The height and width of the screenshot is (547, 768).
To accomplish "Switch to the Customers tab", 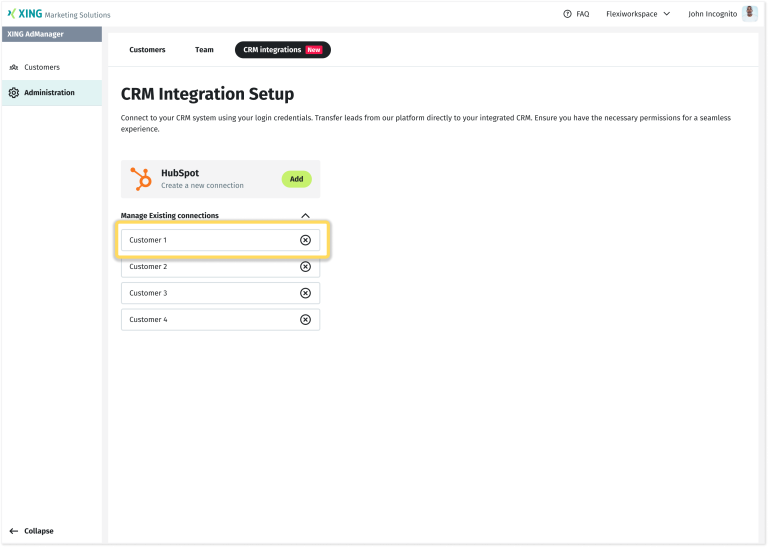I will (147, 50).
